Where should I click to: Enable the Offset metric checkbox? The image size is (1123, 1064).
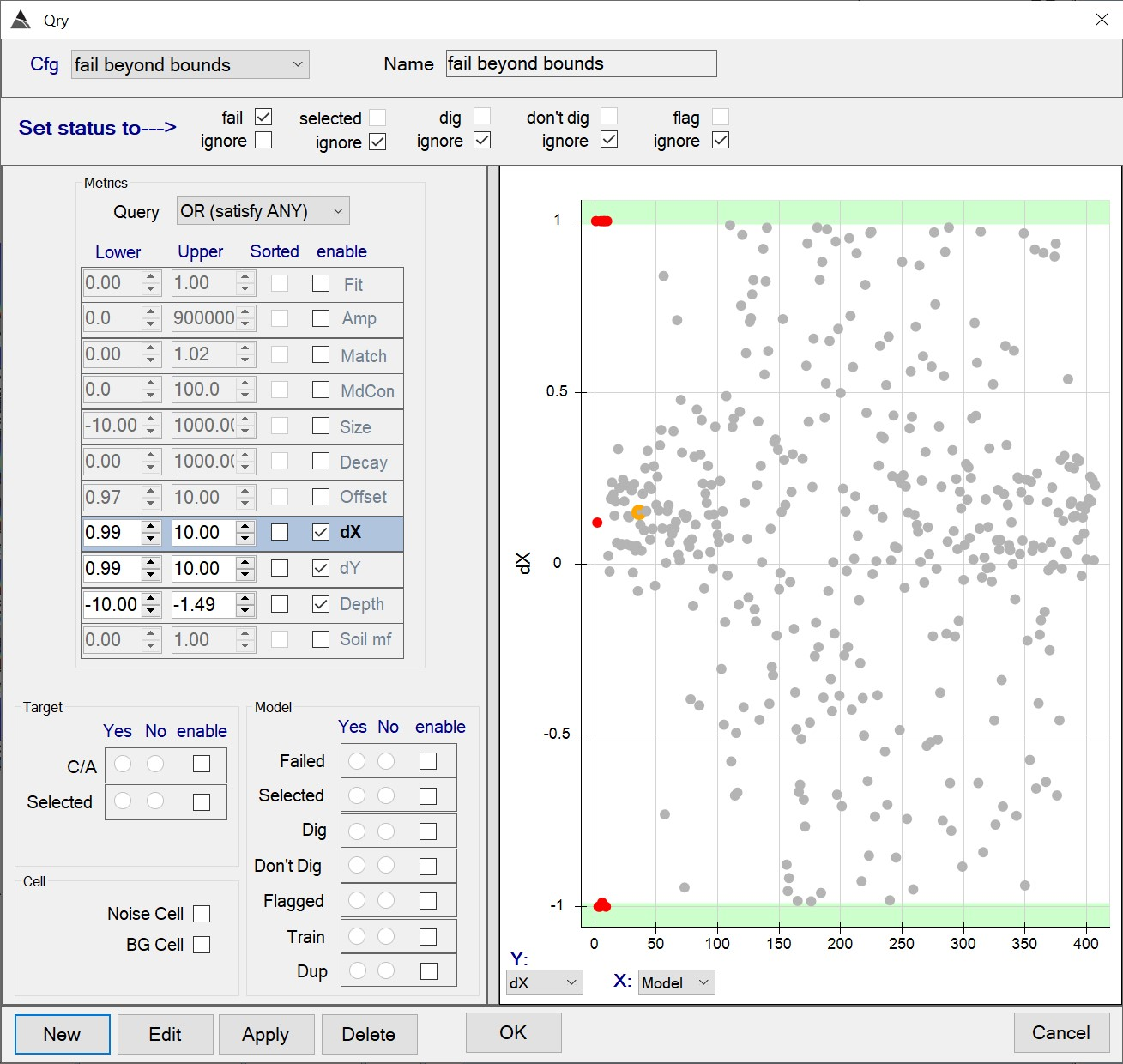coord(321,497)
